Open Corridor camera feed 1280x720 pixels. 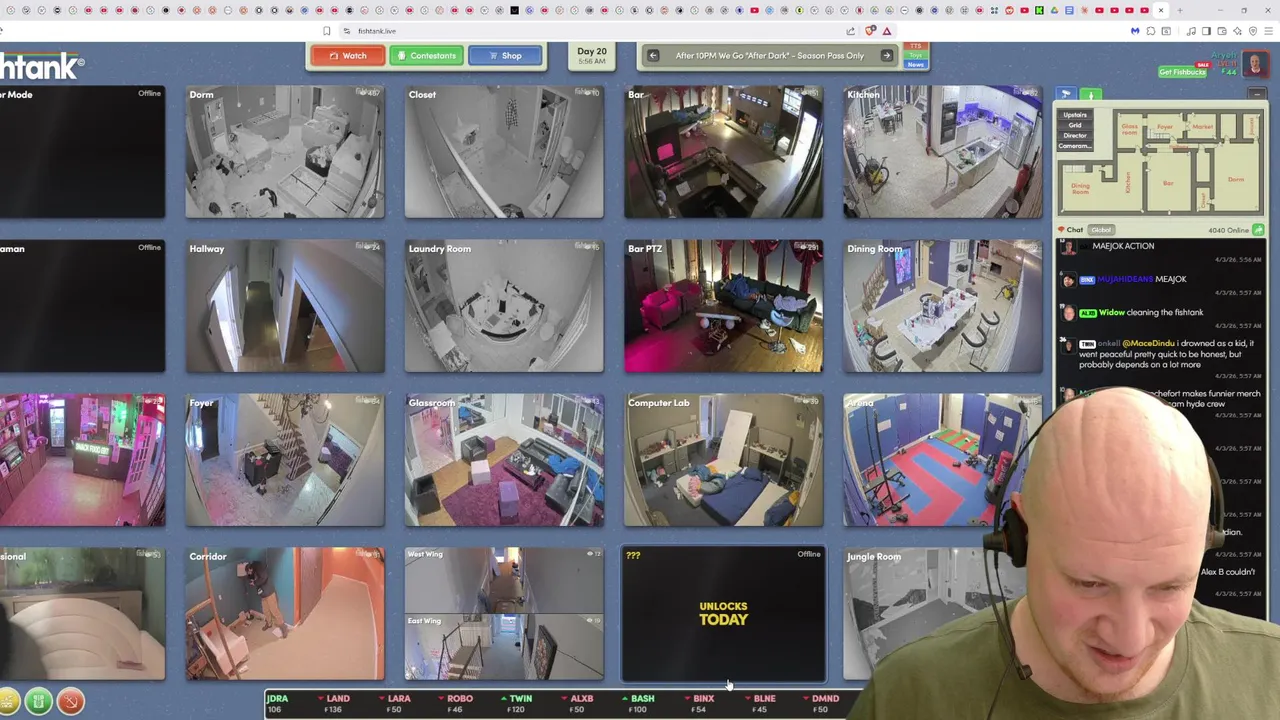click(285, 614)
